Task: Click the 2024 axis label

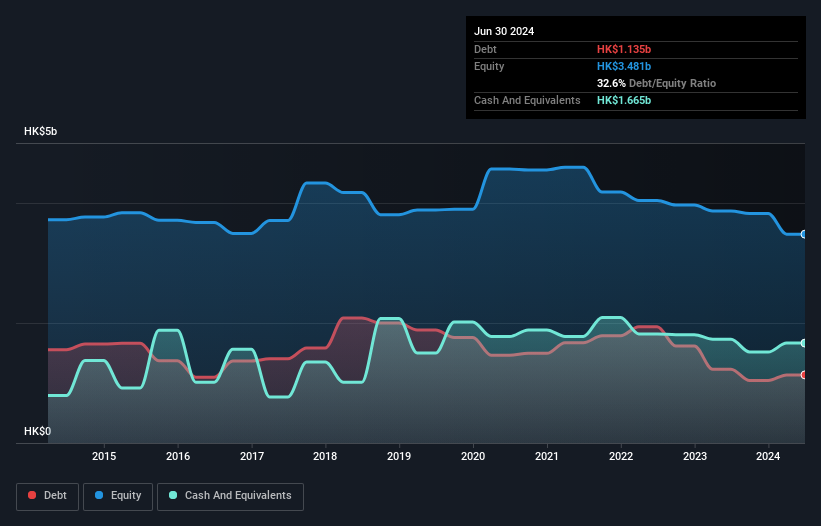Action: [x=768, y=456]
